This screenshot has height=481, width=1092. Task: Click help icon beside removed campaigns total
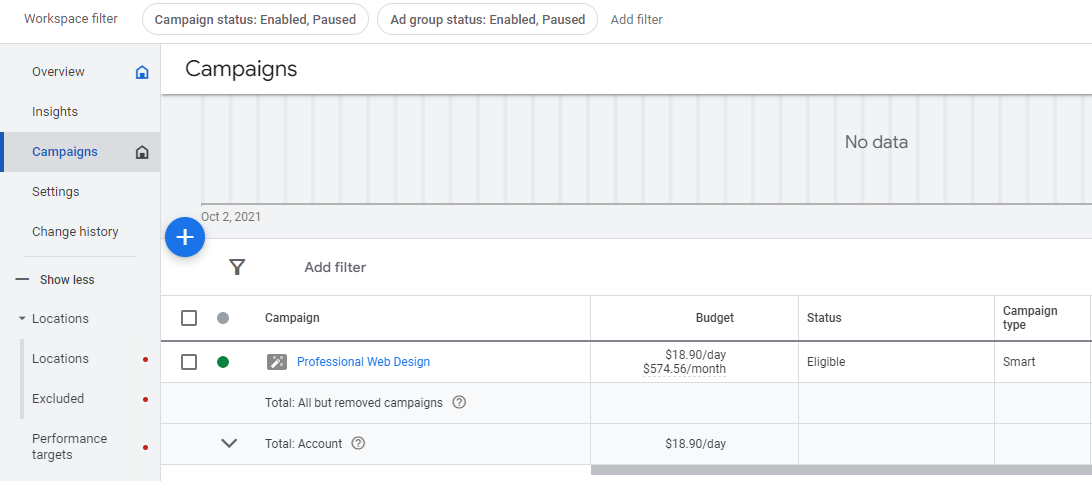459,403
